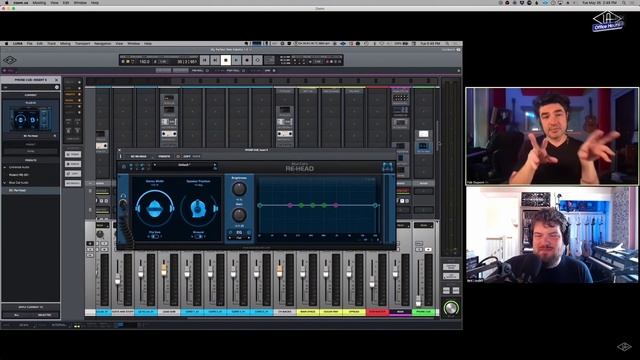The width and height of the screenshot is (640, 360).
Task: Choose the All button under Apply Current
Action: pos(16,315)
